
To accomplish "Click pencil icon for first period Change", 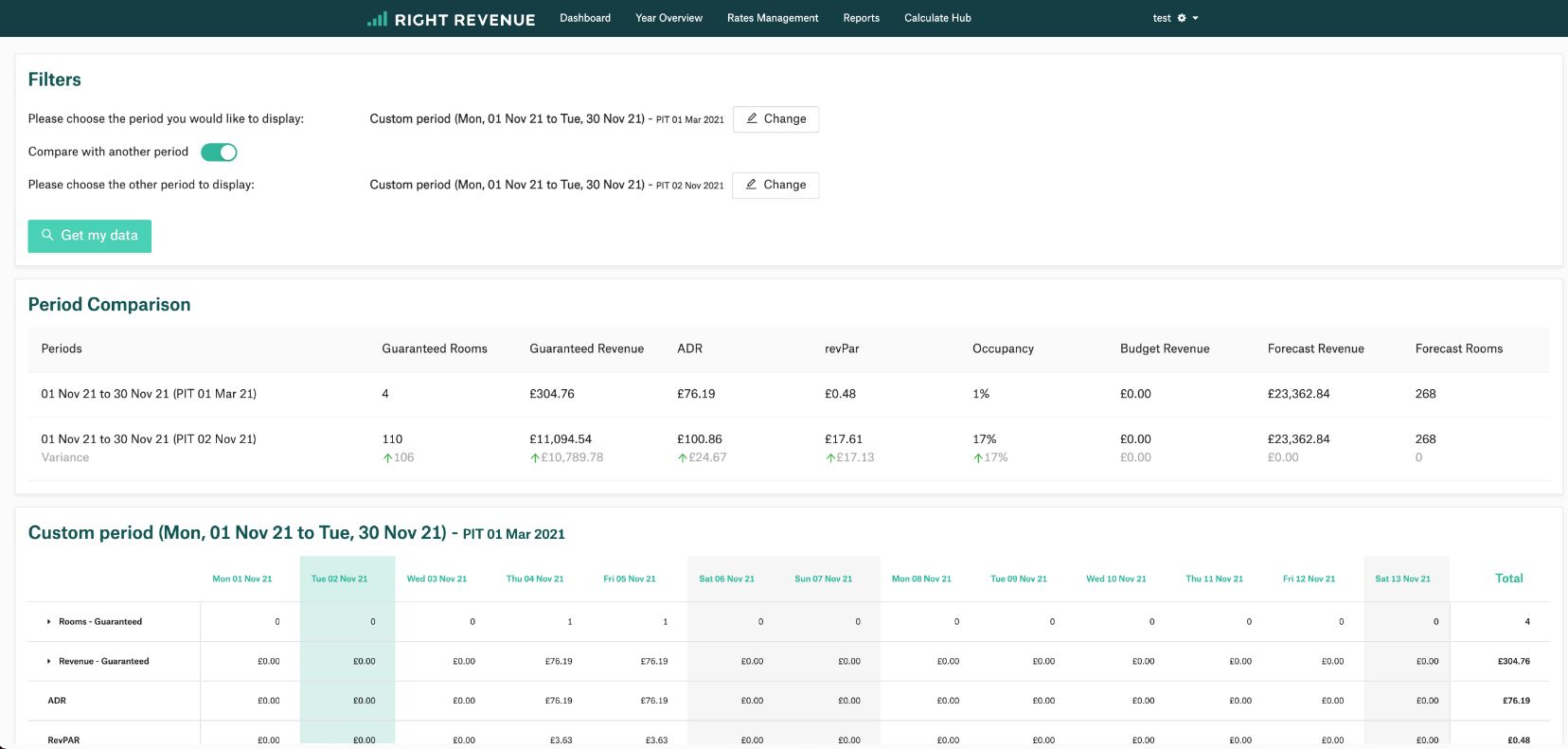I will click(x=752, y=118).
